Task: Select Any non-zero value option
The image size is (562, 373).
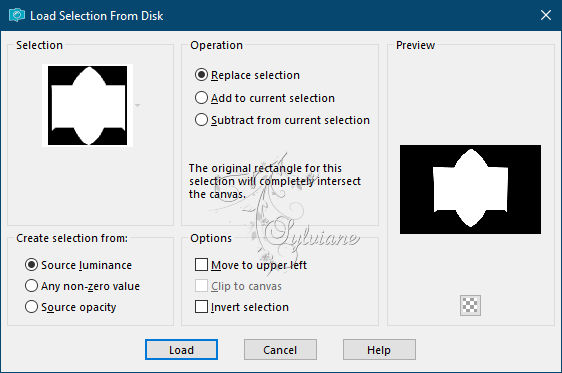Action: pyautogui.click(x=82, y=286)
